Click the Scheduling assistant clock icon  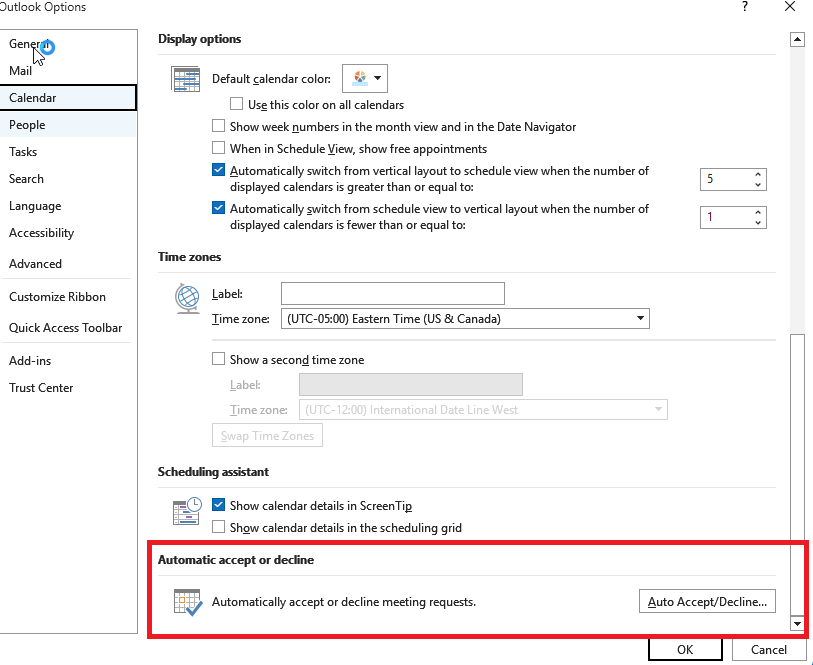point(186,511)
